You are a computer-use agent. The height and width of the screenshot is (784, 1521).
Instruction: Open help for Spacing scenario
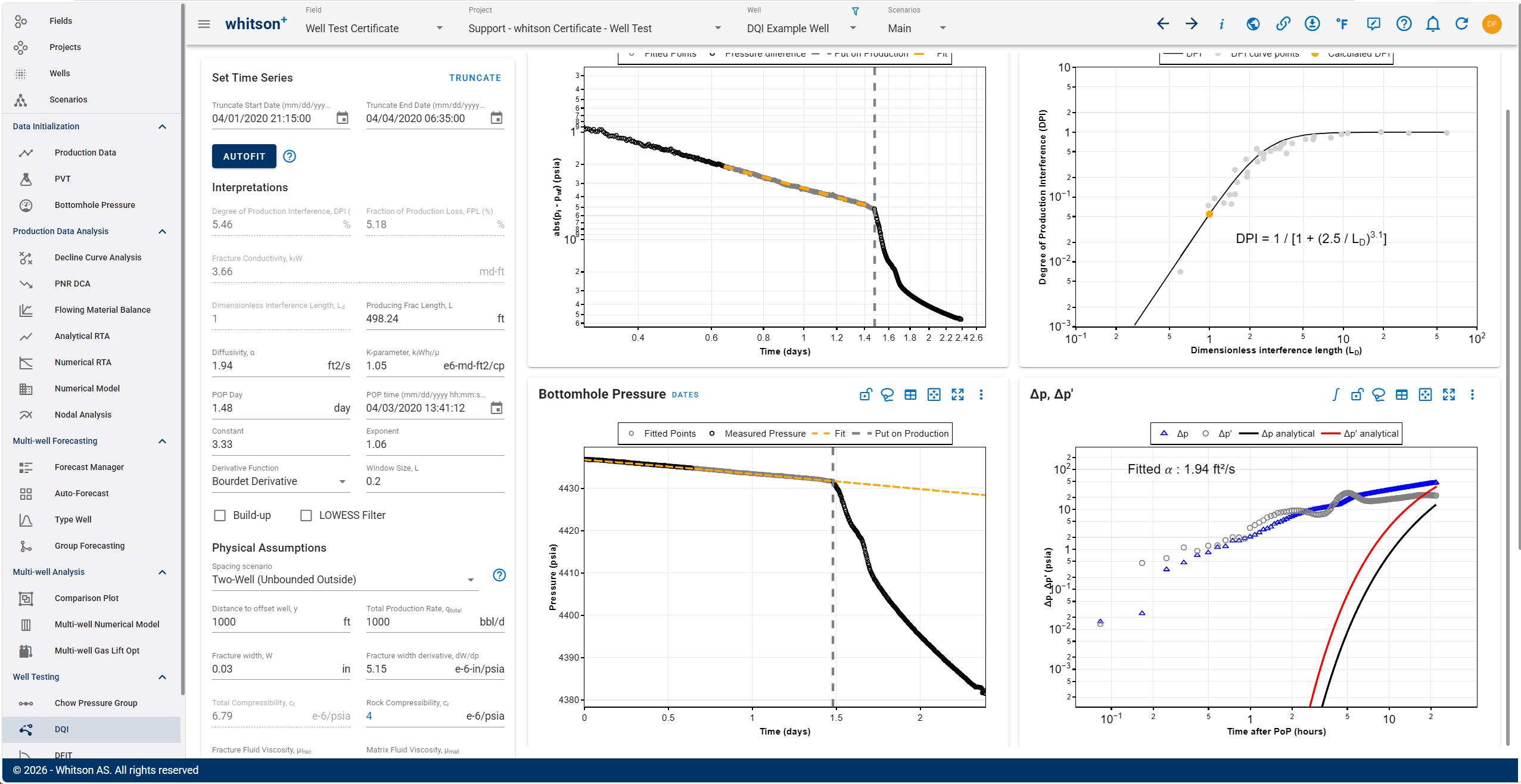tap(499, 575)
